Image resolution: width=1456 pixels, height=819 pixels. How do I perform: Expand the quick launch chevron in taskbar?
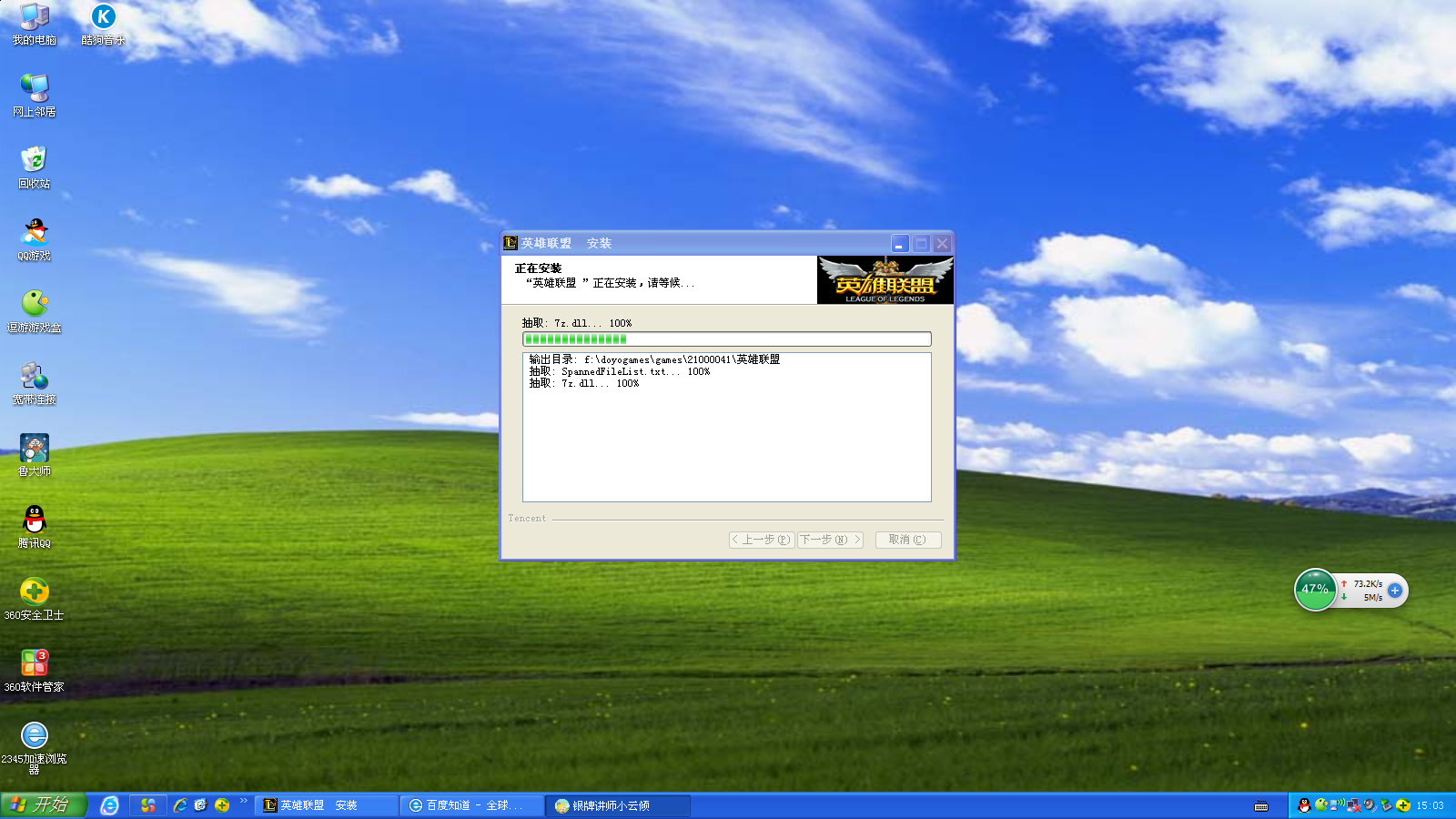click(244, 802)
